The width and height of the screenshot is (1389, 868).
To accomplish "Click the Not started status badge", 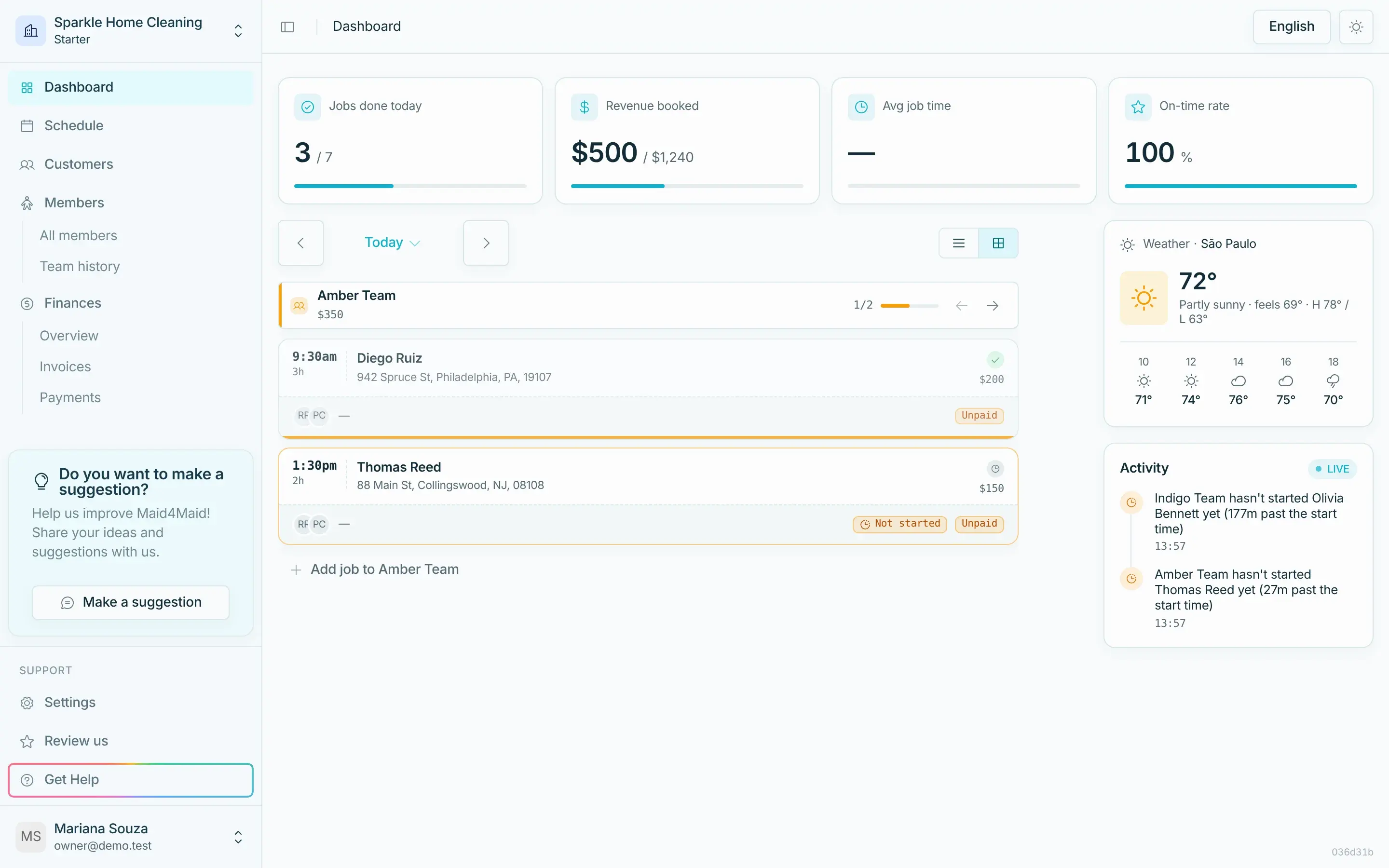I will pos(899,524).
